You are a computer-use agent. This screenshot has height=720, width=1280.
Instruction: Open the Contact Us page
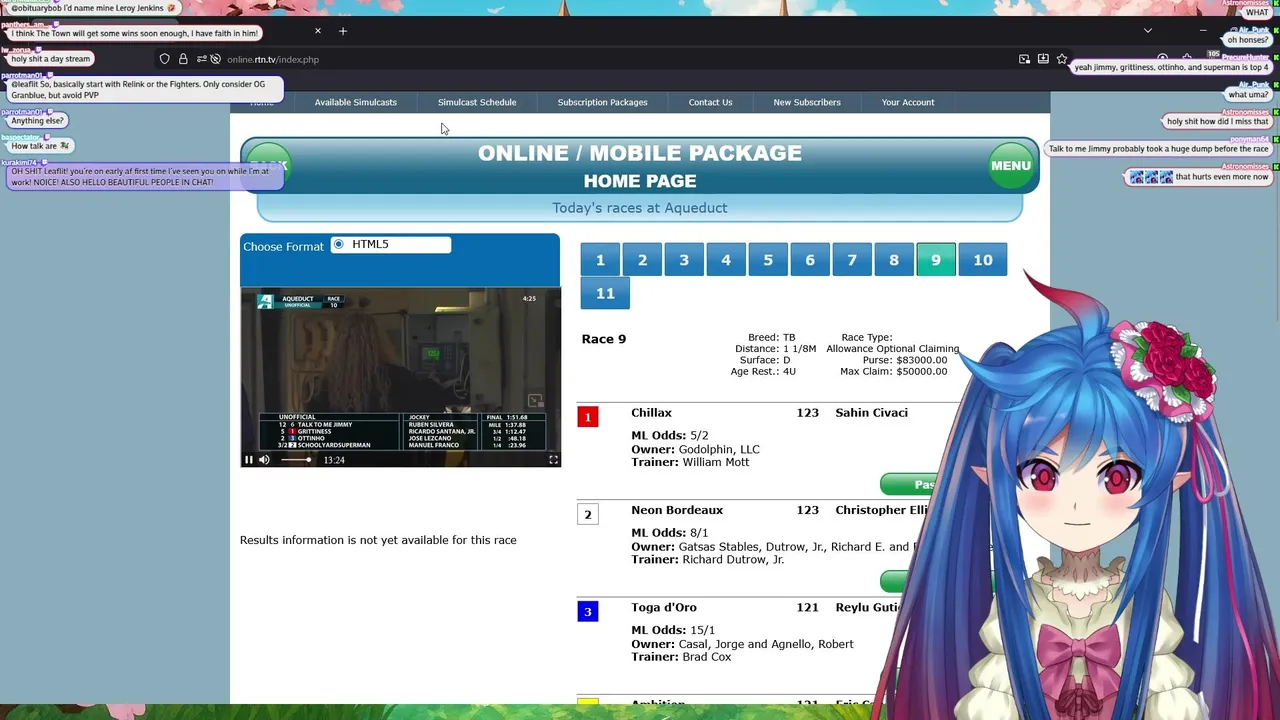point(710,102)
